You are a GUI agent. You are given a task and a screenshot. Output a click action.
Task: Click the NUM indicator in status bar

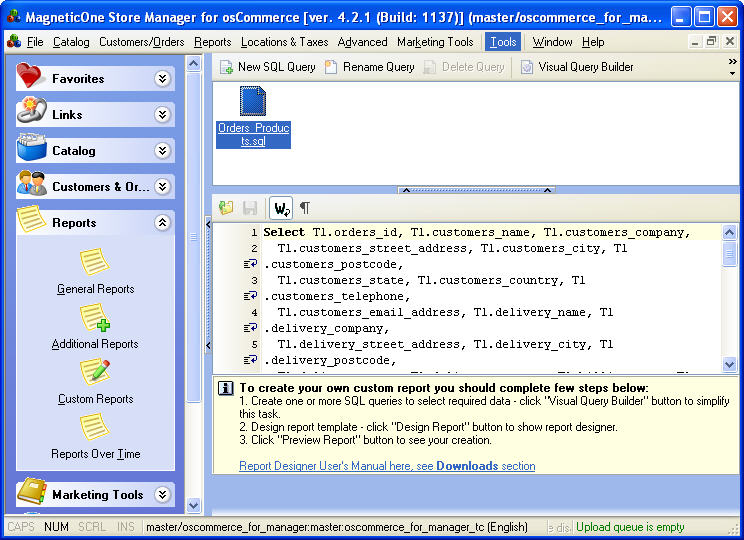(56, 527)
